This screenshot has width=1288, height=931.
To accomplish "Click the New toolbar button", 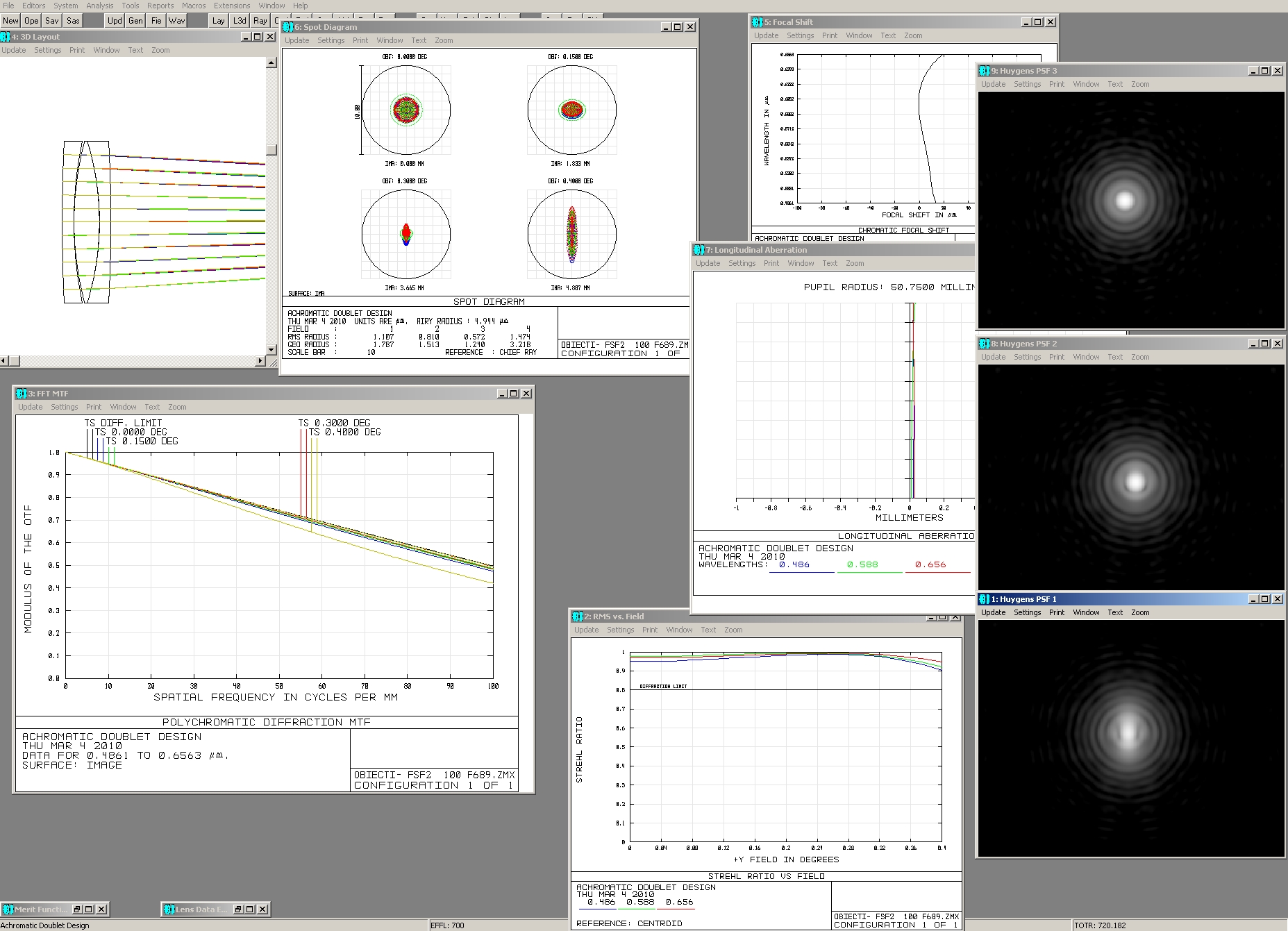I will coord(10,20).
